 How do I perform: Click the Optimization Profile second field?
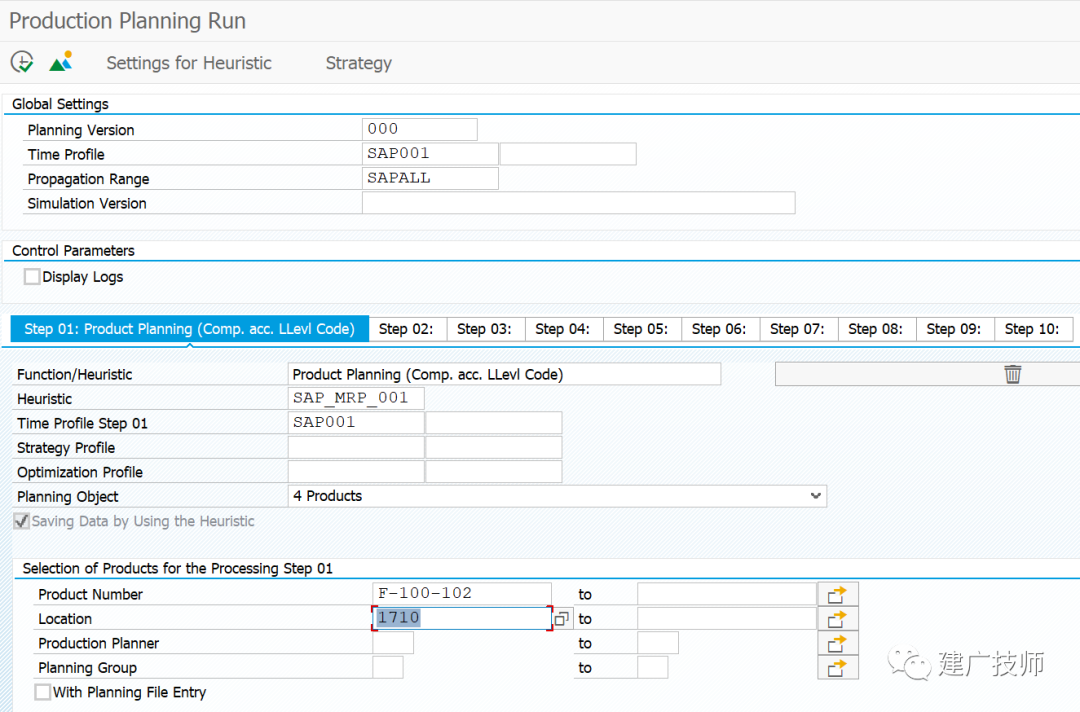click(493, 472)
